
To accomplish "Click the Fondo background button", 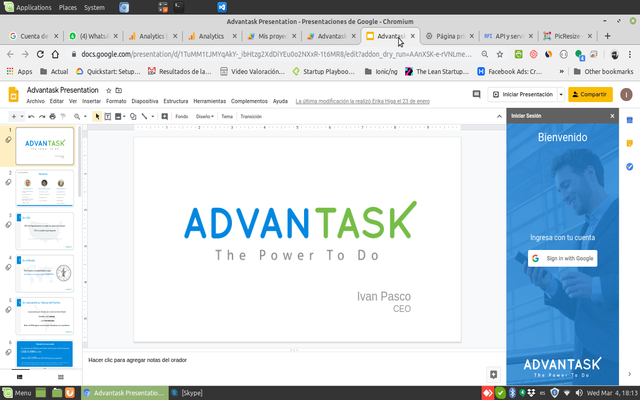I will 182,117.
